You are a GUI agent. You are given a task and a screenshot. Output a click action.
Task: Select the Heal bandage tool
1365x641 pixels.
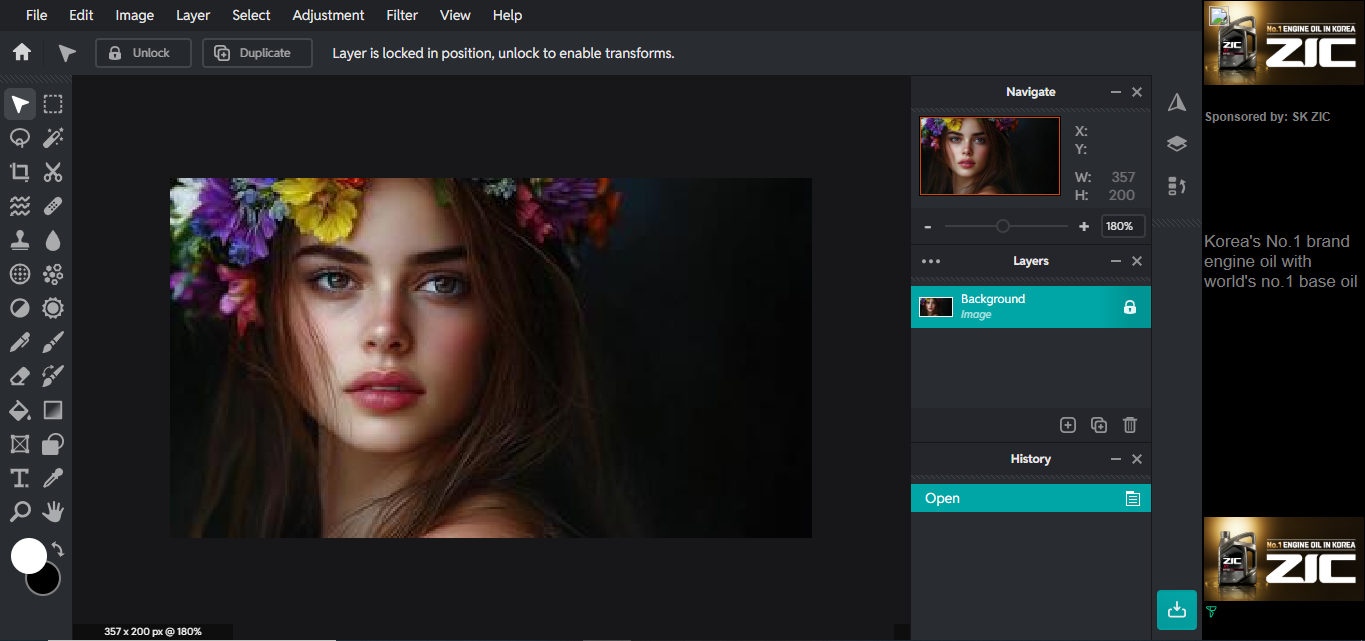(53, 206)
